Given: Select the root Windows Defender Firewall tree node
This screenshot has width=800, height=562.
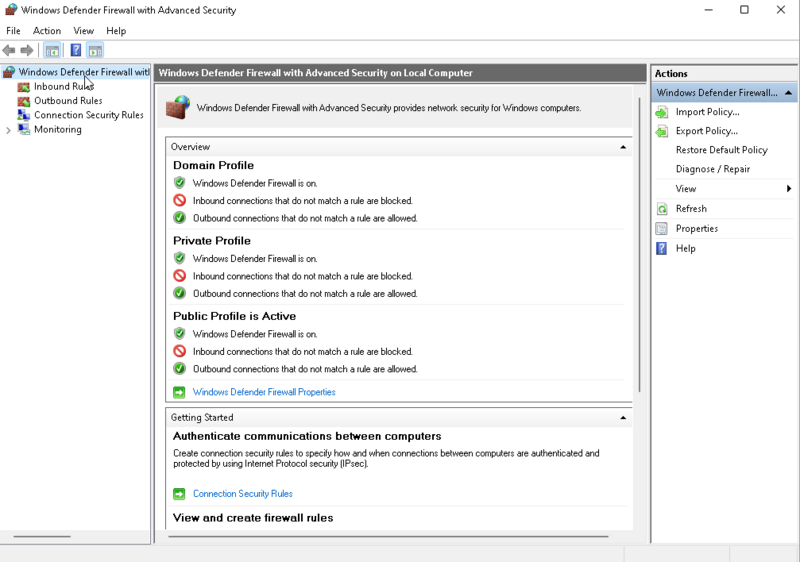Looking at the screenshot, I should [x=84, y=72].
